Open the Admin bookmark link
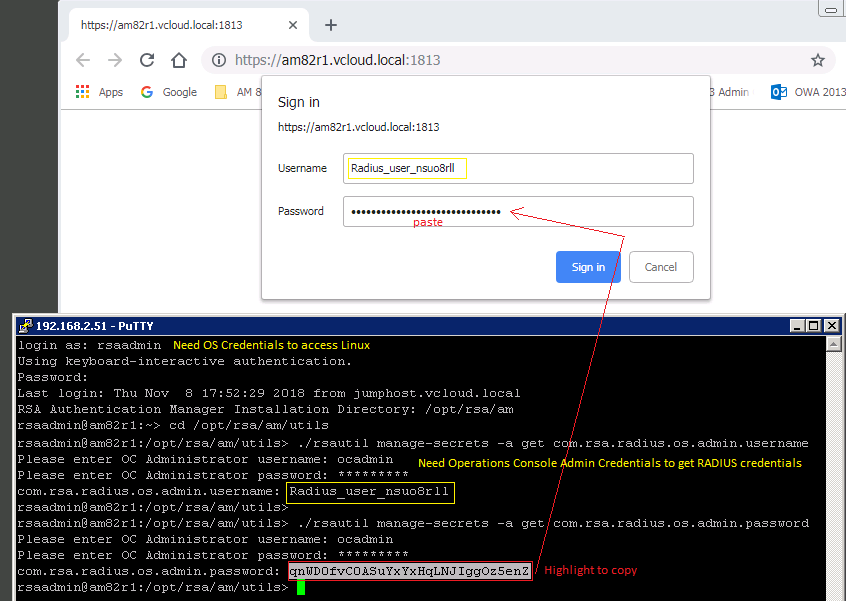Viewport: 846px width, 601px height. pos(730,91)
